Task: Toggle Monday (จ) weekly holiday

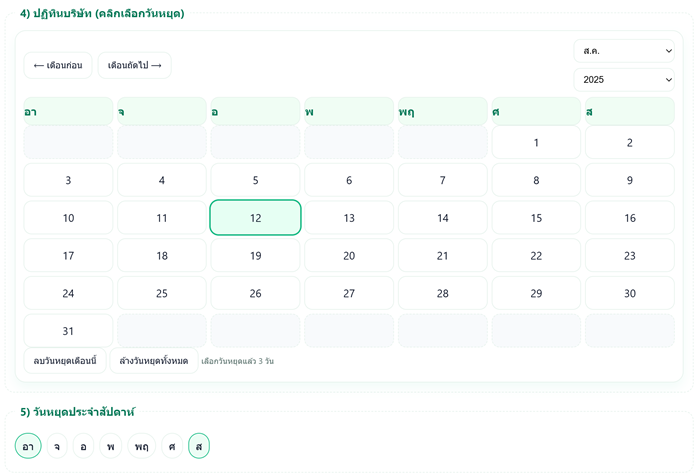Action: tap(57, 446)
